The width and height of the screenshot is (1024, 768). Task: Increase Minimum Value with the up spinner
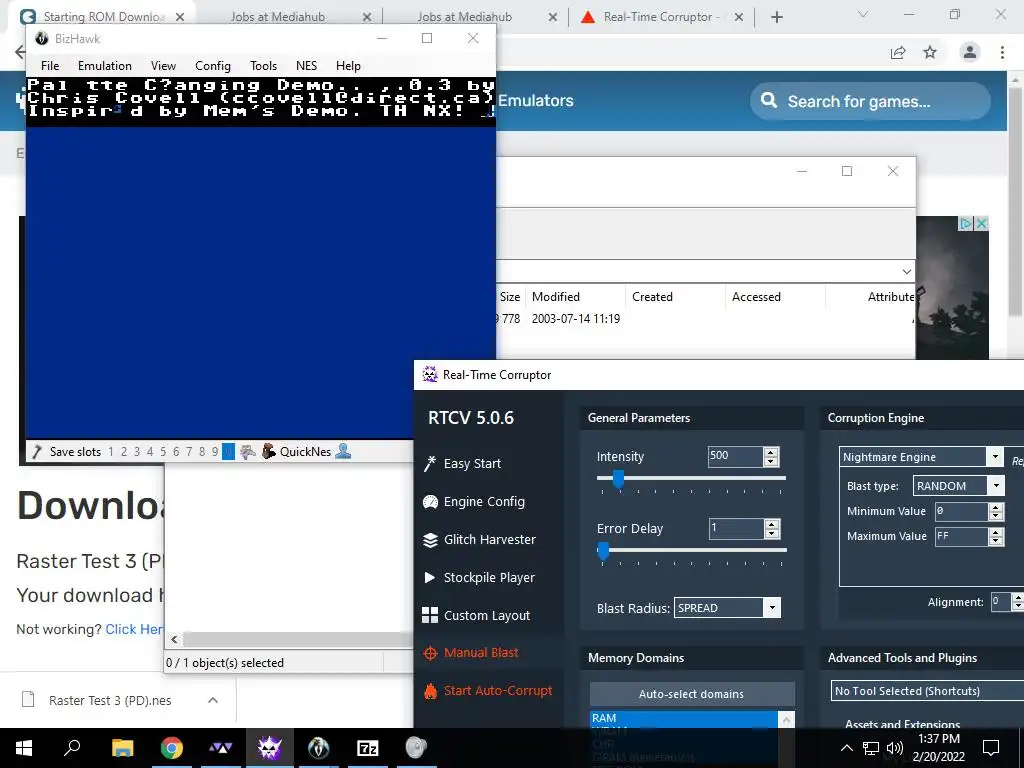pyautogui.click(x=996, y=507)
